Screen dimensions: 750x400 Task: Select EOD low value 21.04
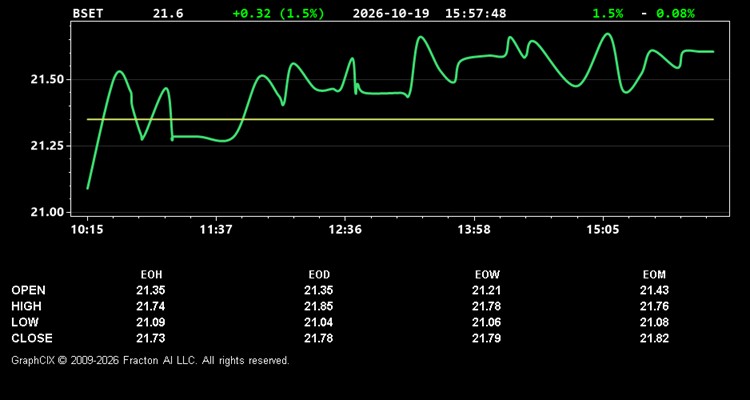[319, 322]
